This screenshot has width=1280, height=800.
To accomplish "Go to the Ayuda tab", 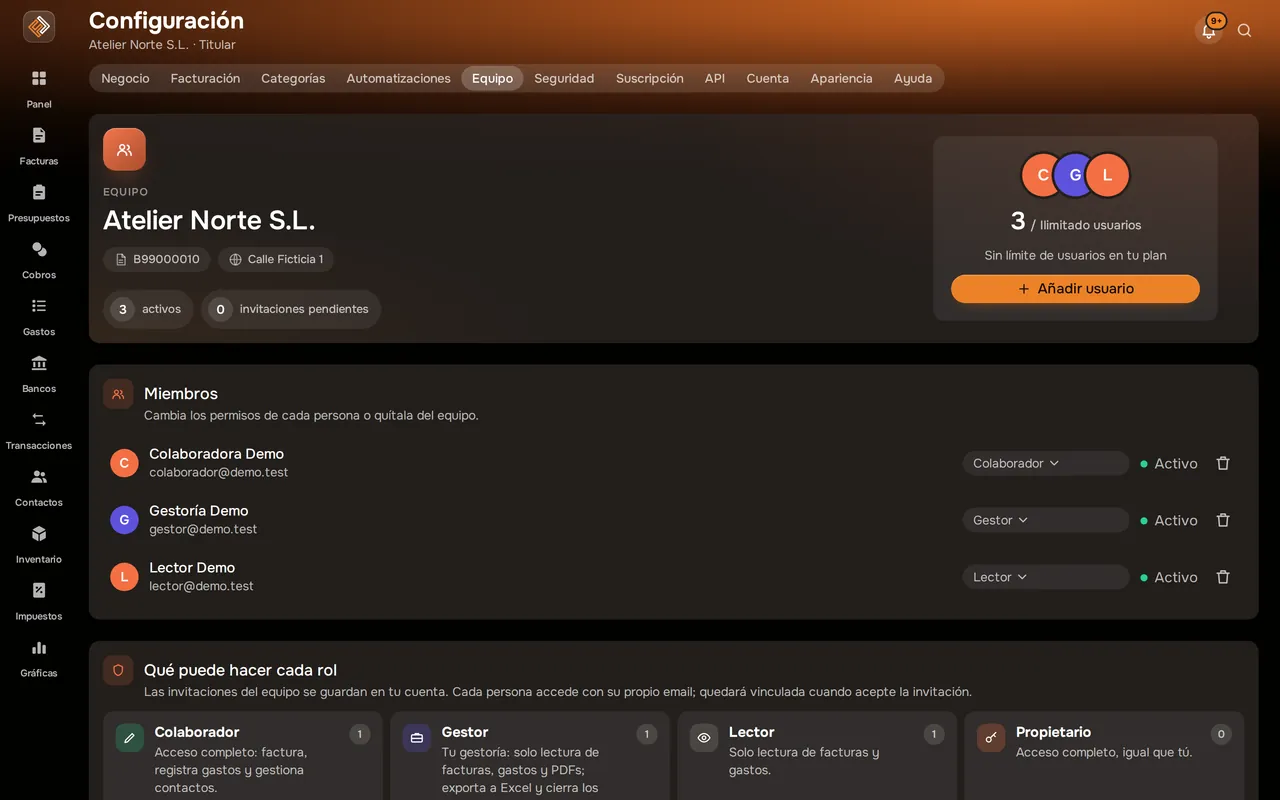I will [x=913, y=78].
